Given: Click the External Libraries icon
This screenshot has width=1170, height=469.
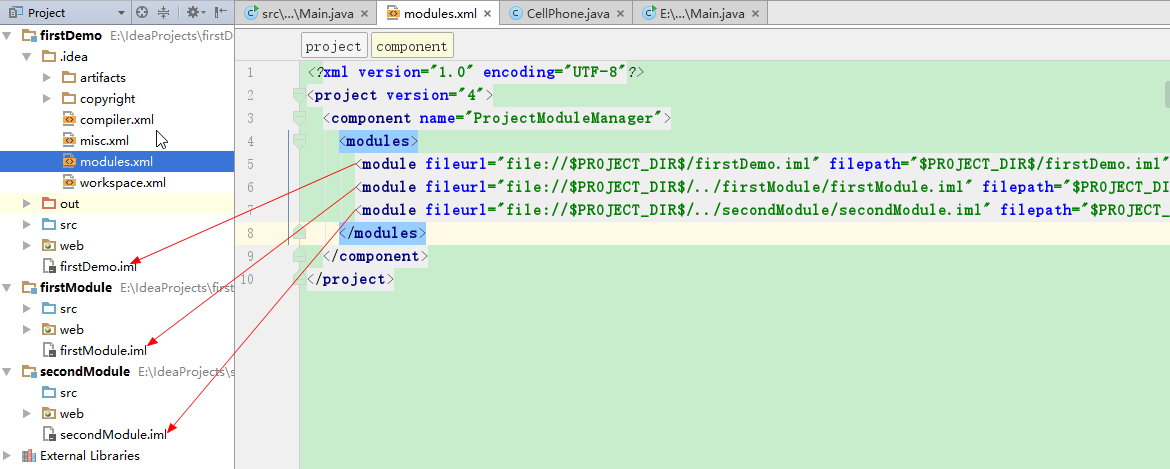Looking at the screenshot, I should click(29, 456).
